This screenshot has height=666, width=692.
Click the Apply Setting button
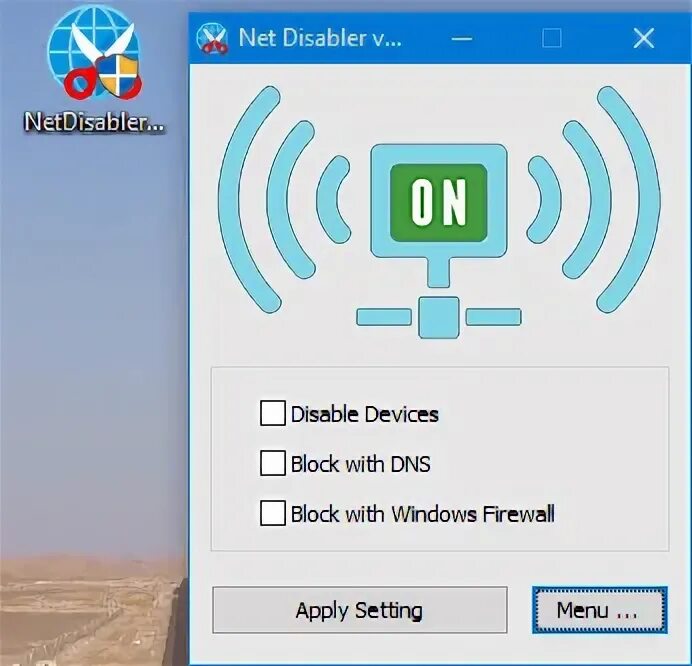pyautogui.click(x=360, y=610)
